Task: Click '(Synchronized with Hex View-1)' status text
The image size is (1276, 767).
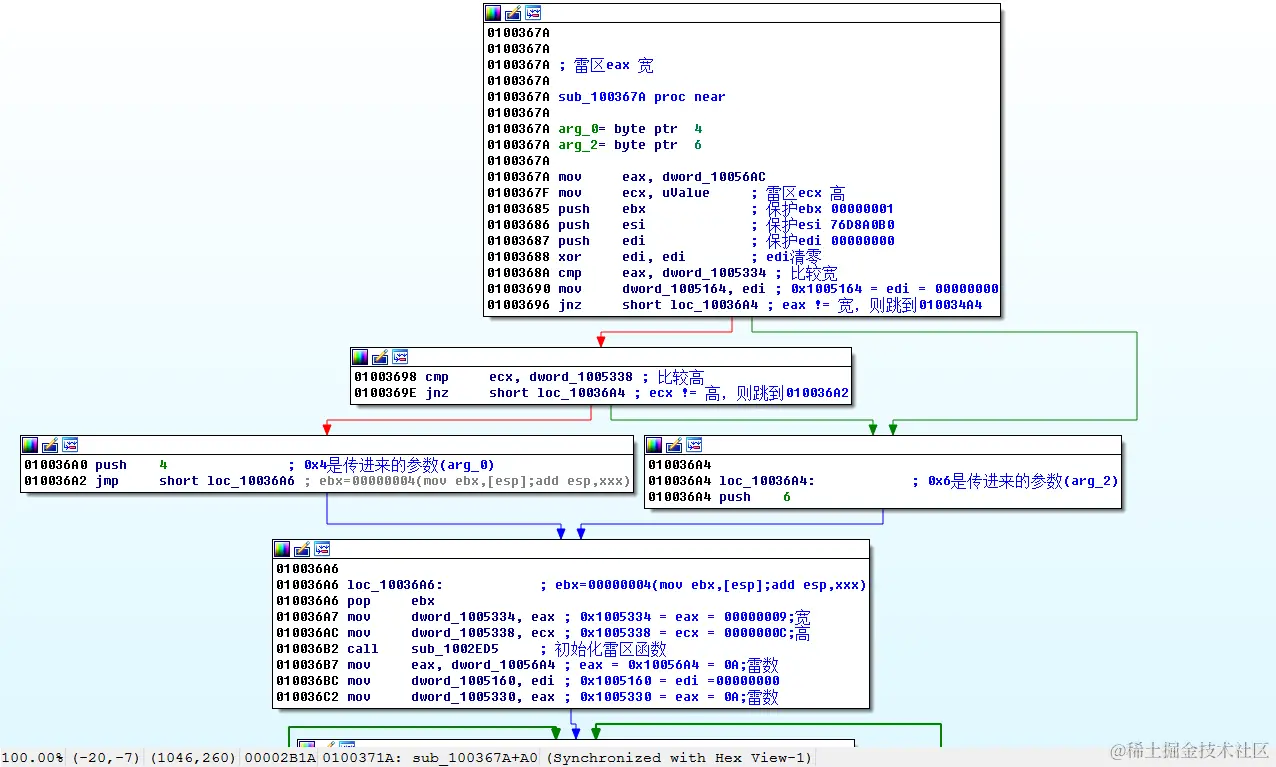Action: [x=679, y=758]
